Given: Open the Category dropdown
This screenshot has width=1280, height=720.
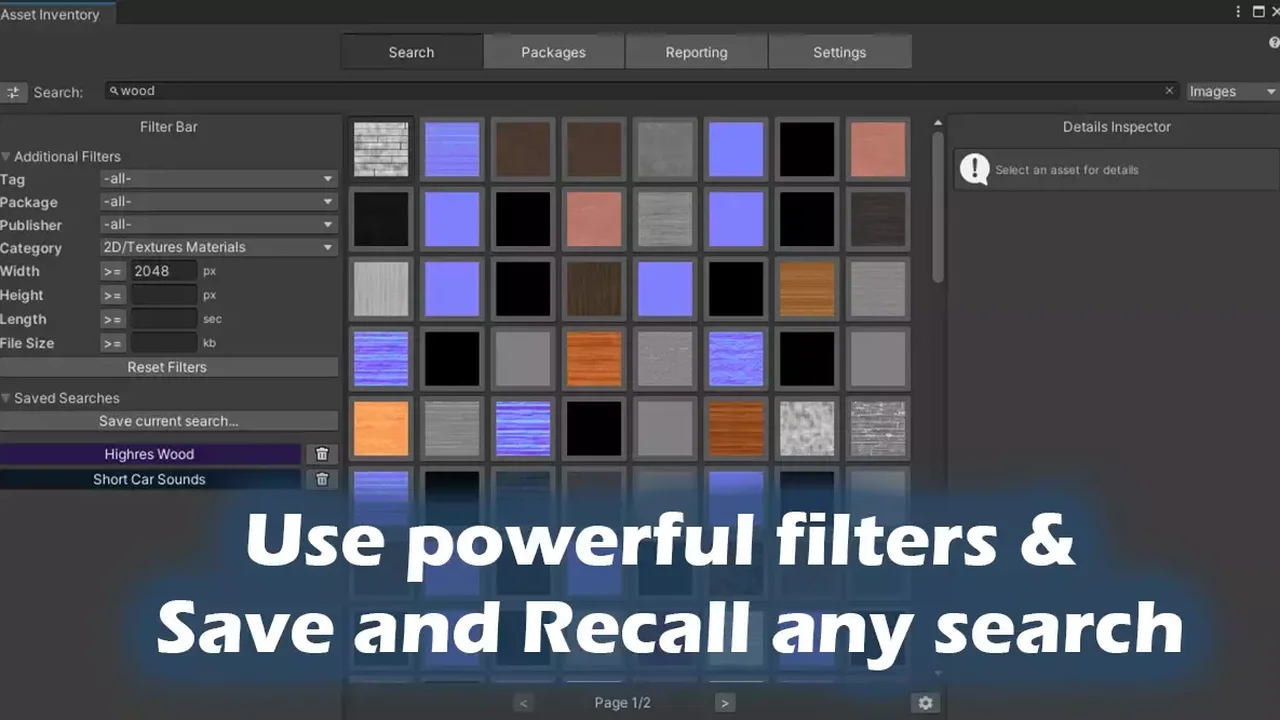Looking at the screenshot, I should point(218,247).
